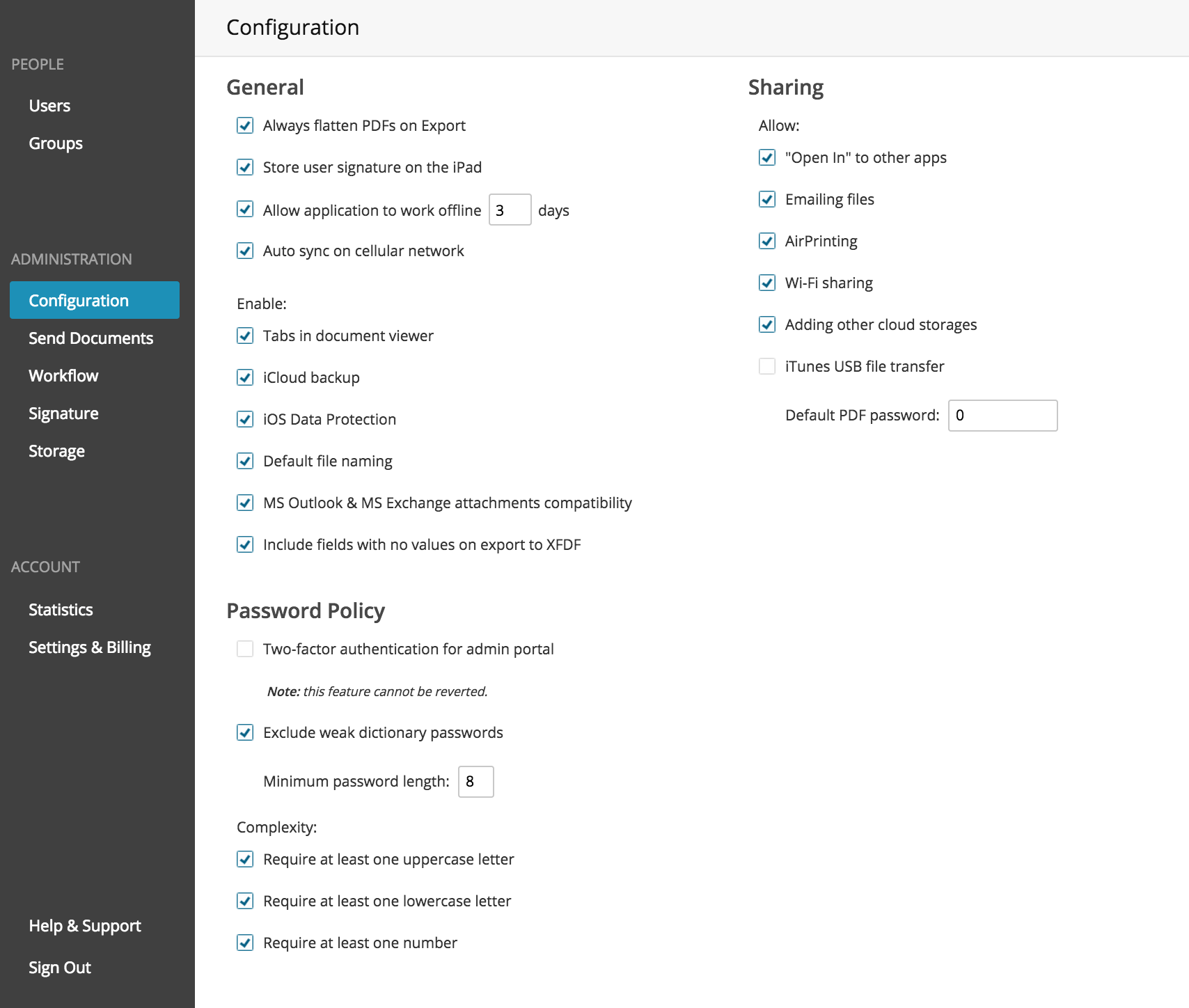The height and width of the screenshot is (1008, 1189).
Task: Select Configuration in the sidebar
Action: click(78, 300)
